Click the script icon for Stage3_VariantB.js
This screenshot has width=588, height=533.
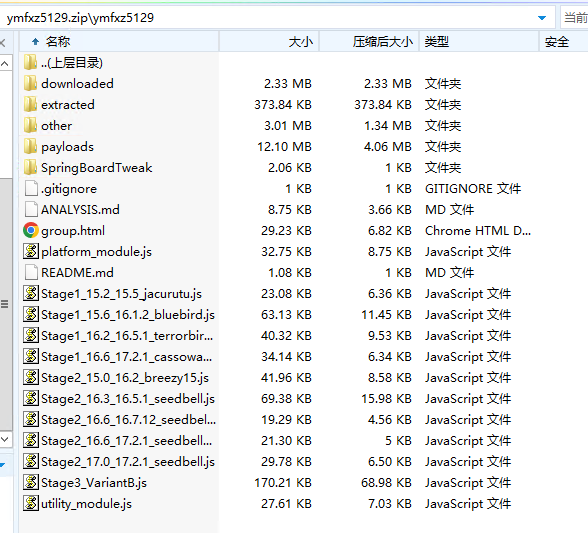[x=31, y=482]
